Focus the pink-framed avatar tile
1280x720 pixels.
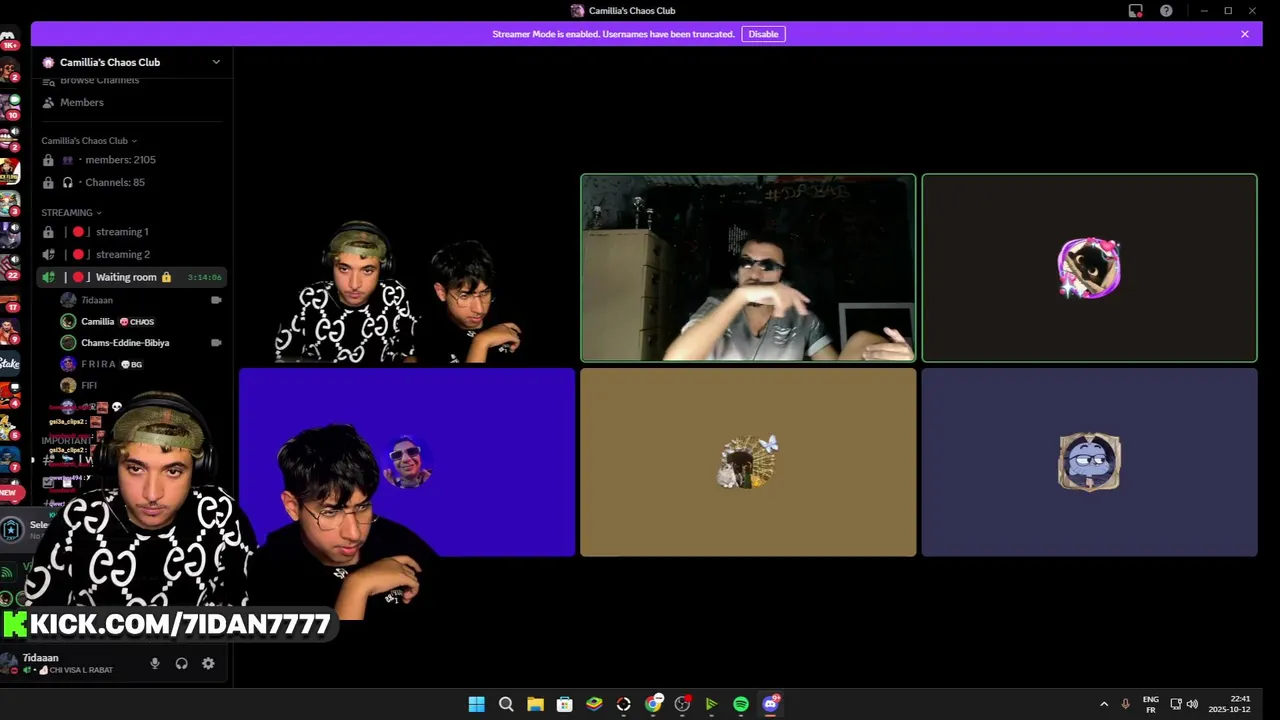pos(1089,268)
